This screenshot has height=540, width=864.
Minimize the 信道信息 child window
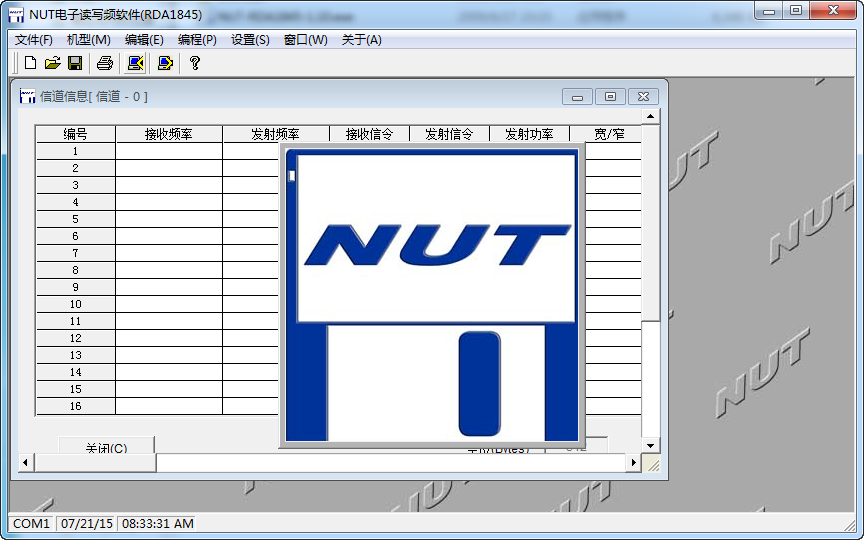point(577,97)
